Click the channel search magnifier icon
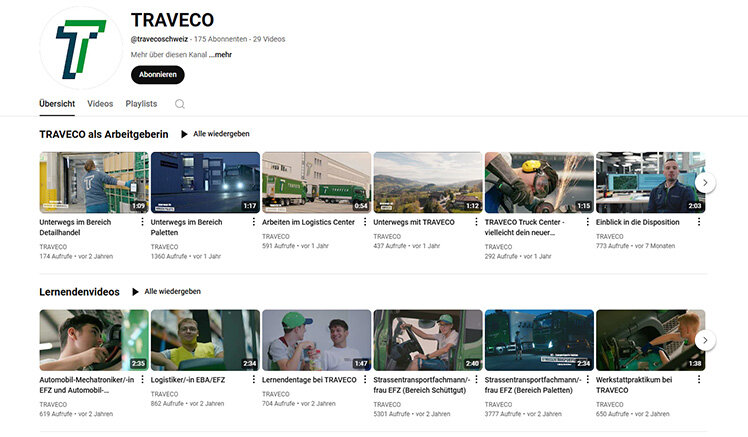Screen dimensions: 748x437 tap(180, 104)
